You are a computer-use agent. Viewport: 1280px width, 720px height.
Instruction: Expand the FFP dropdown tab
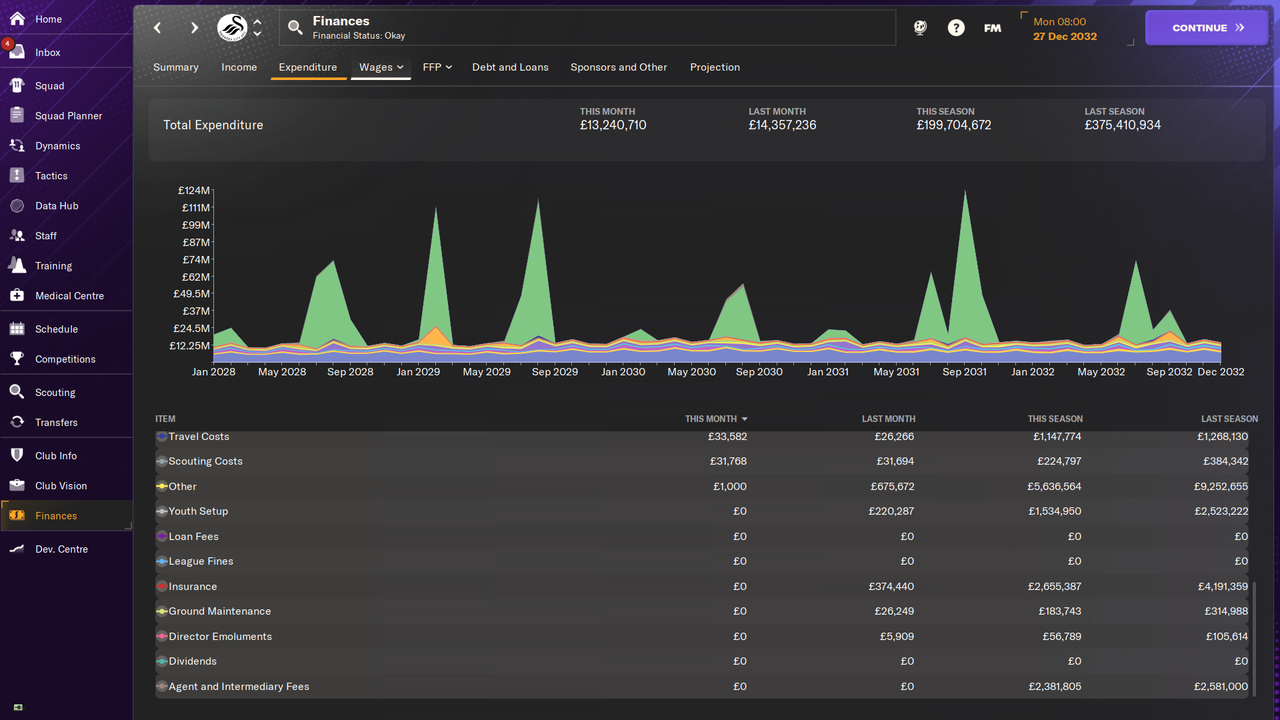pos(437,67)
